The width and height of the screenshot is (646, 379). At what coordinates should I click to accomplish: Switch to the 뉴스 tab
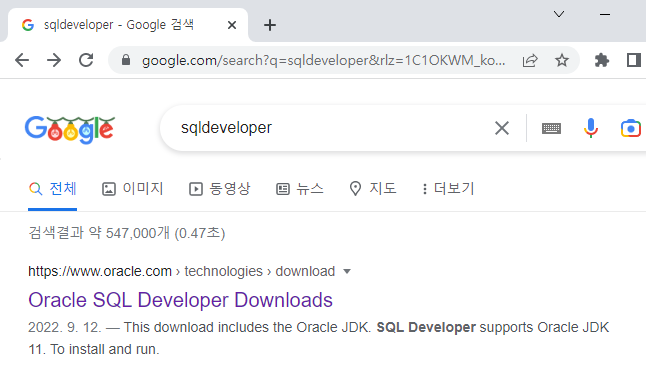[300, 189]
